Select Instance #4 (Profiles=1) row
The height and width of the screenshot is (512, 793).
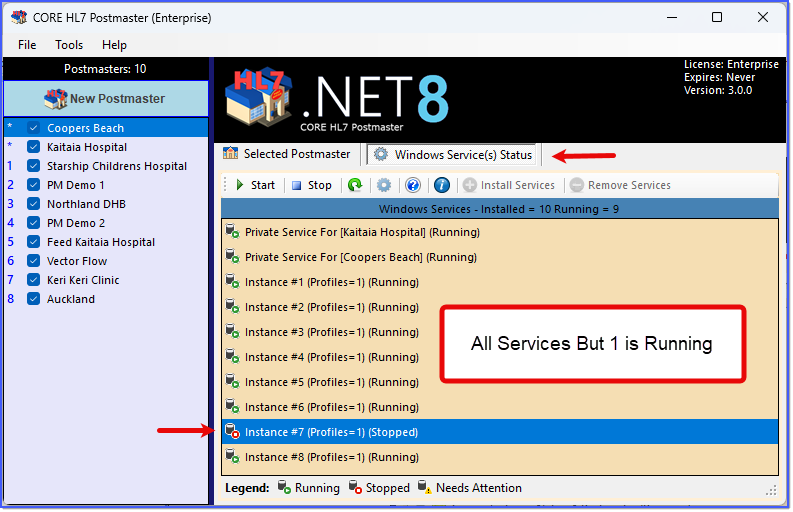[x=500, y=357]
